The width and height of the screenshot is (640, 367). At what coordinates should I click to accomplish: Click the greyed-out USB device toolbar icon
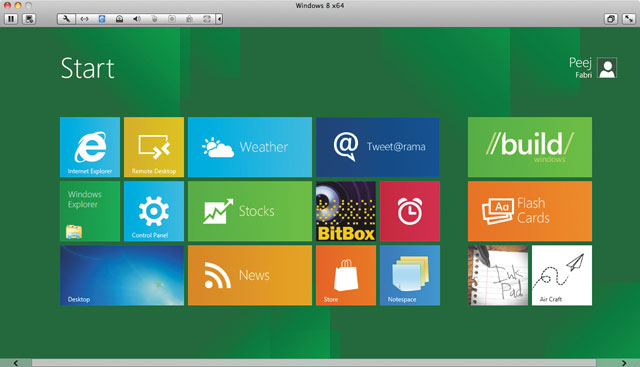tap(154, 19)
